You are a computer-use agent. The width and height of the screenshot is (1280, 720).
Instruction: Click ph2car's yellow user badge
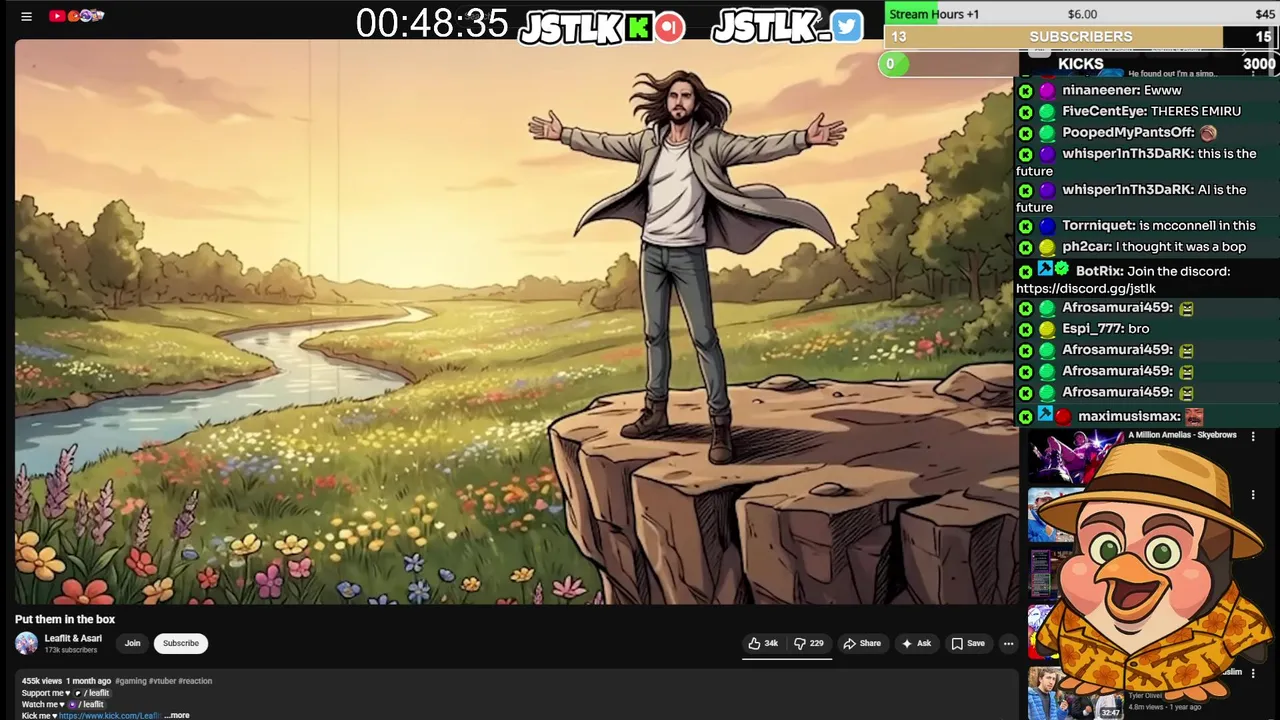pos(1046,248)
